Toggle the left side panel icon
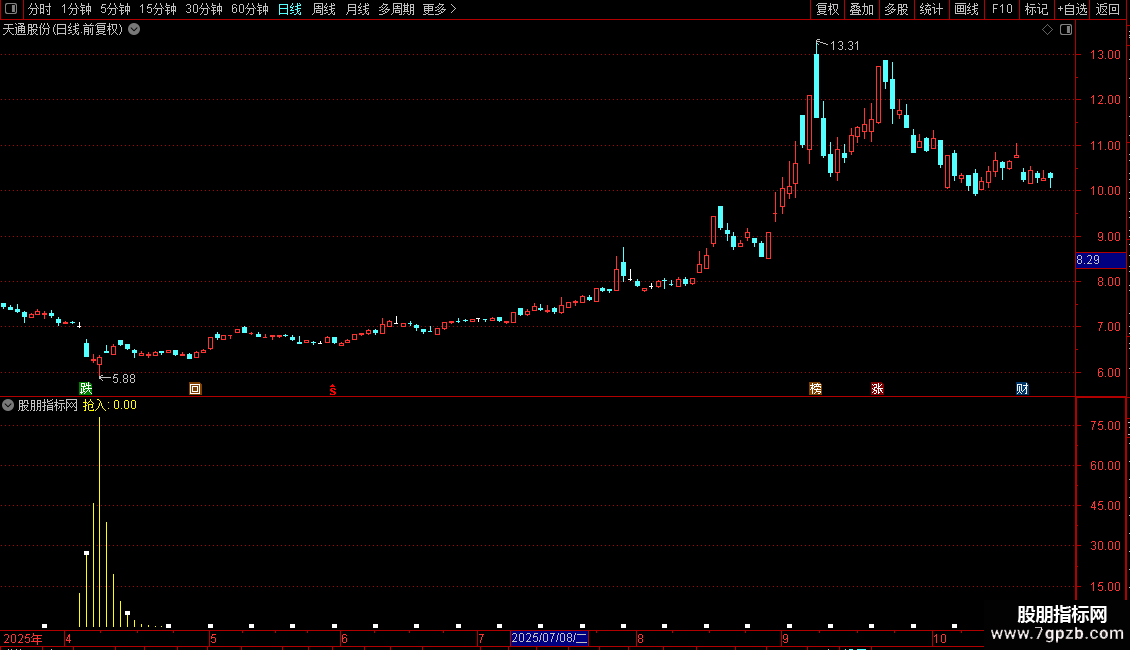Screen dimensions: 1130x650 point(11,9)
